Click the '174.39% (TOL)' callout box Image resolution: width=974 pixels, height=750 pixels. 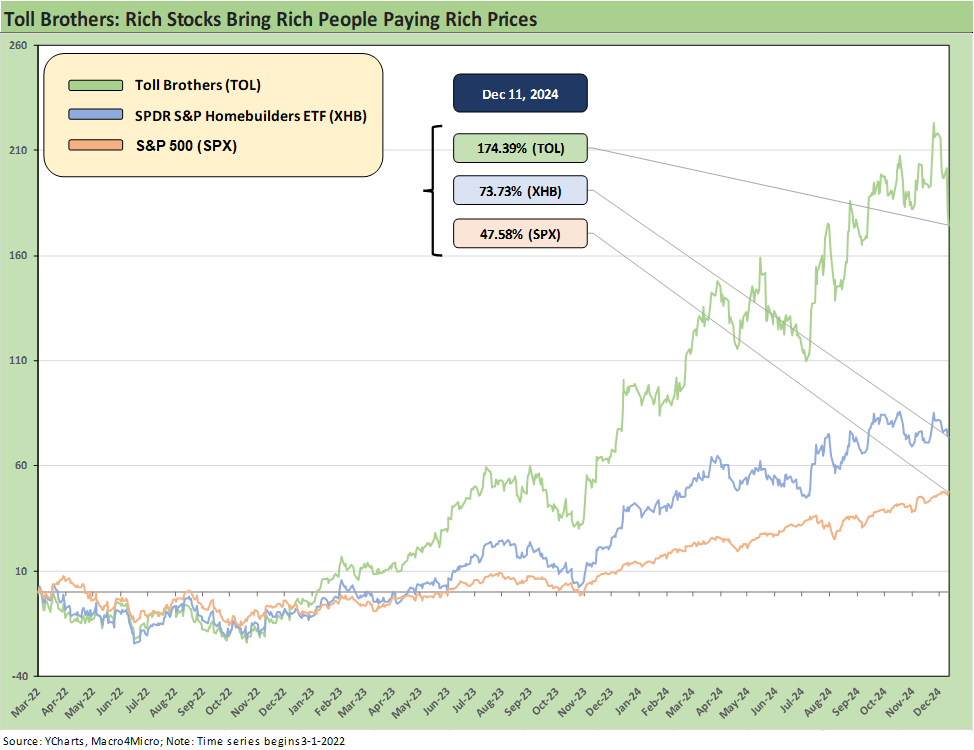pos(520,149)
